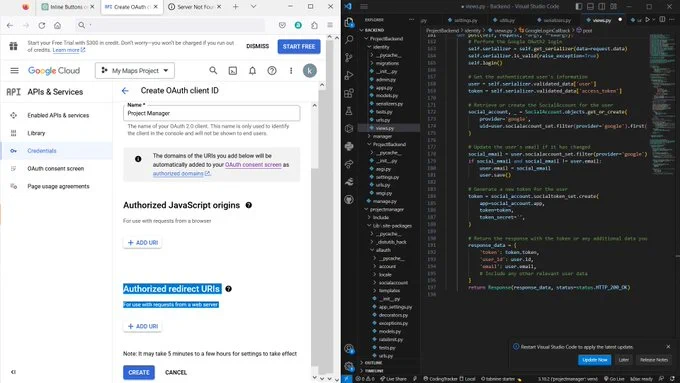
Task: Click the browser address bar
Action: (x=170, y=25)
